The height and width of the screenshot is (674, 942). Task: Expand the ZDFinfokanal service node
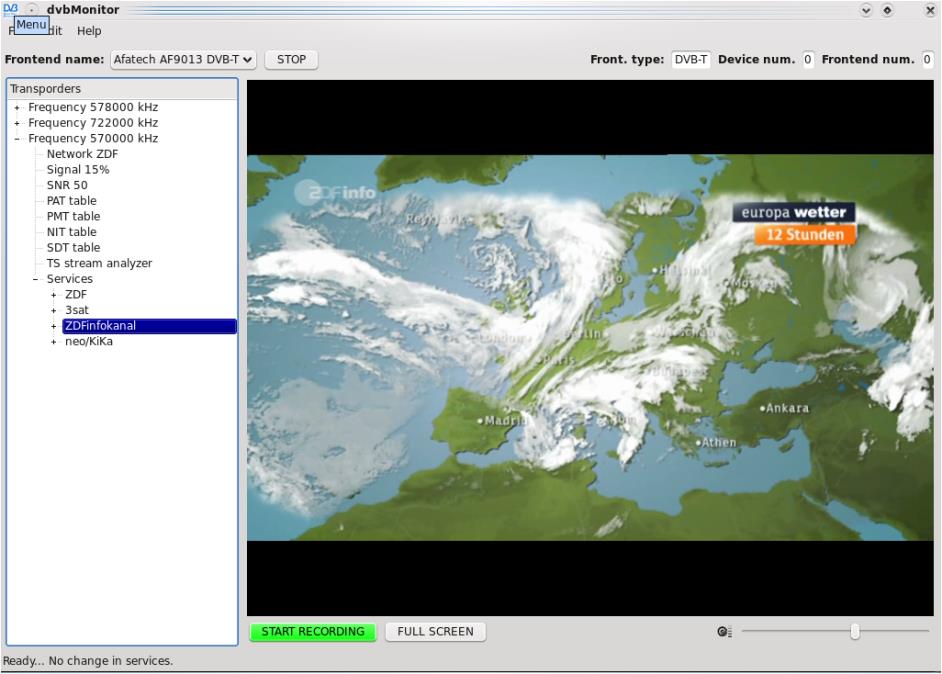pos(53,326)
